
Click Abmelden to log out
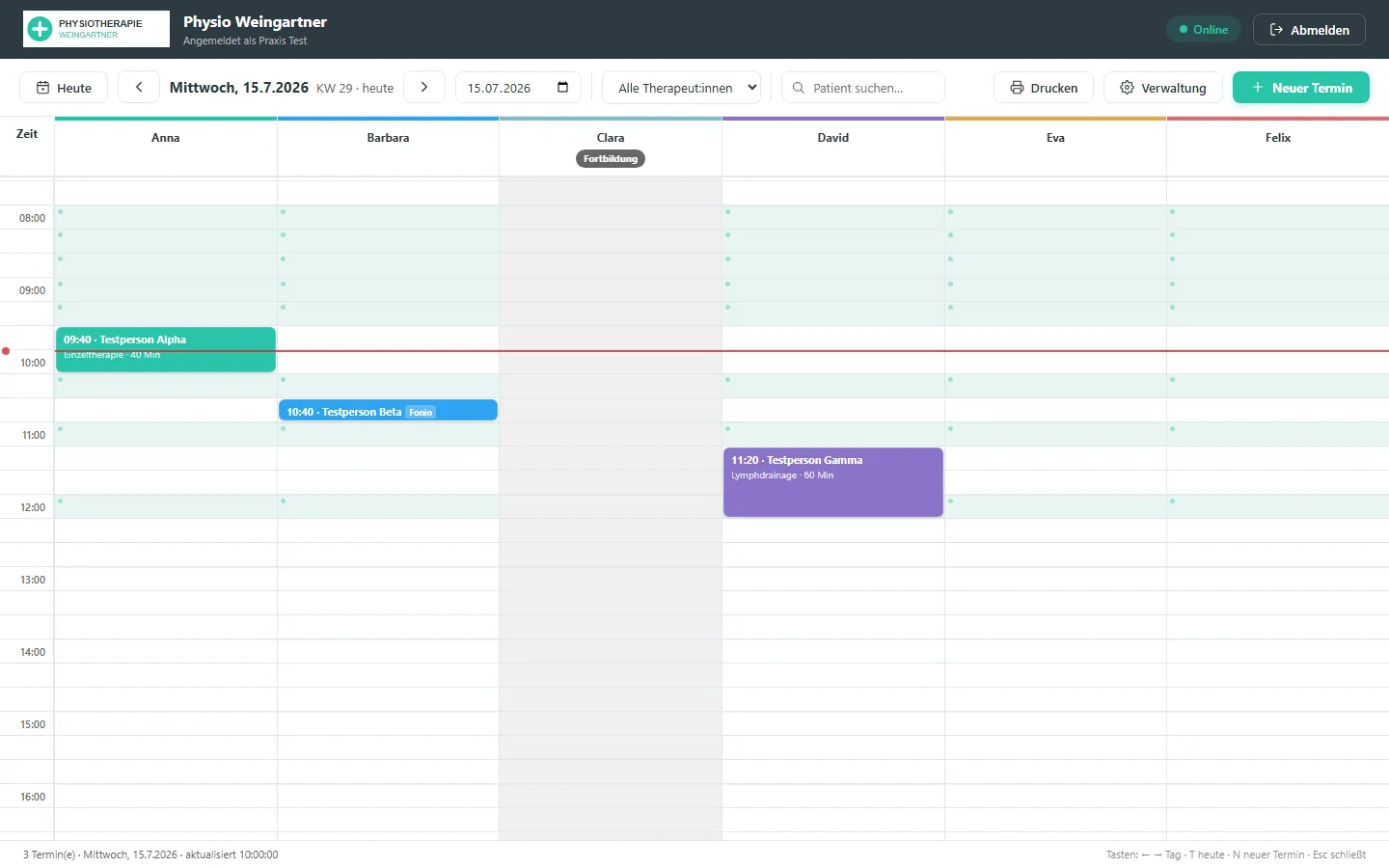pyautogui.click(x=1309, y=30)
